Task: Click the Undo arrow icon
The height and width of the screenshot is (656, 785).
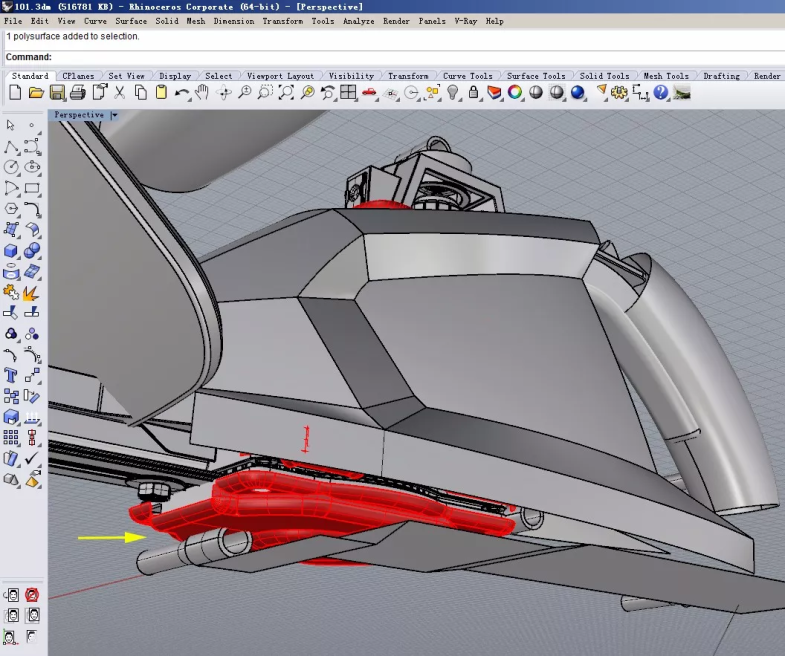Action: 182,92
